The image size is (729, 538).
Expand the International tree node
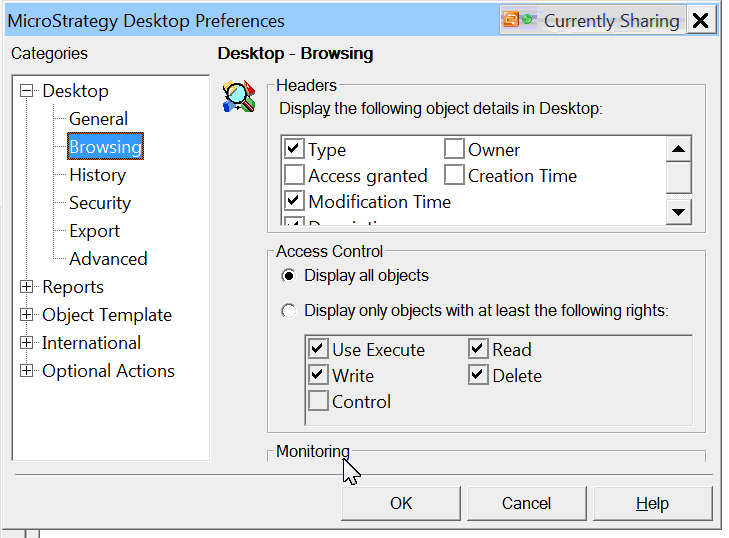(x=27, y=343)
